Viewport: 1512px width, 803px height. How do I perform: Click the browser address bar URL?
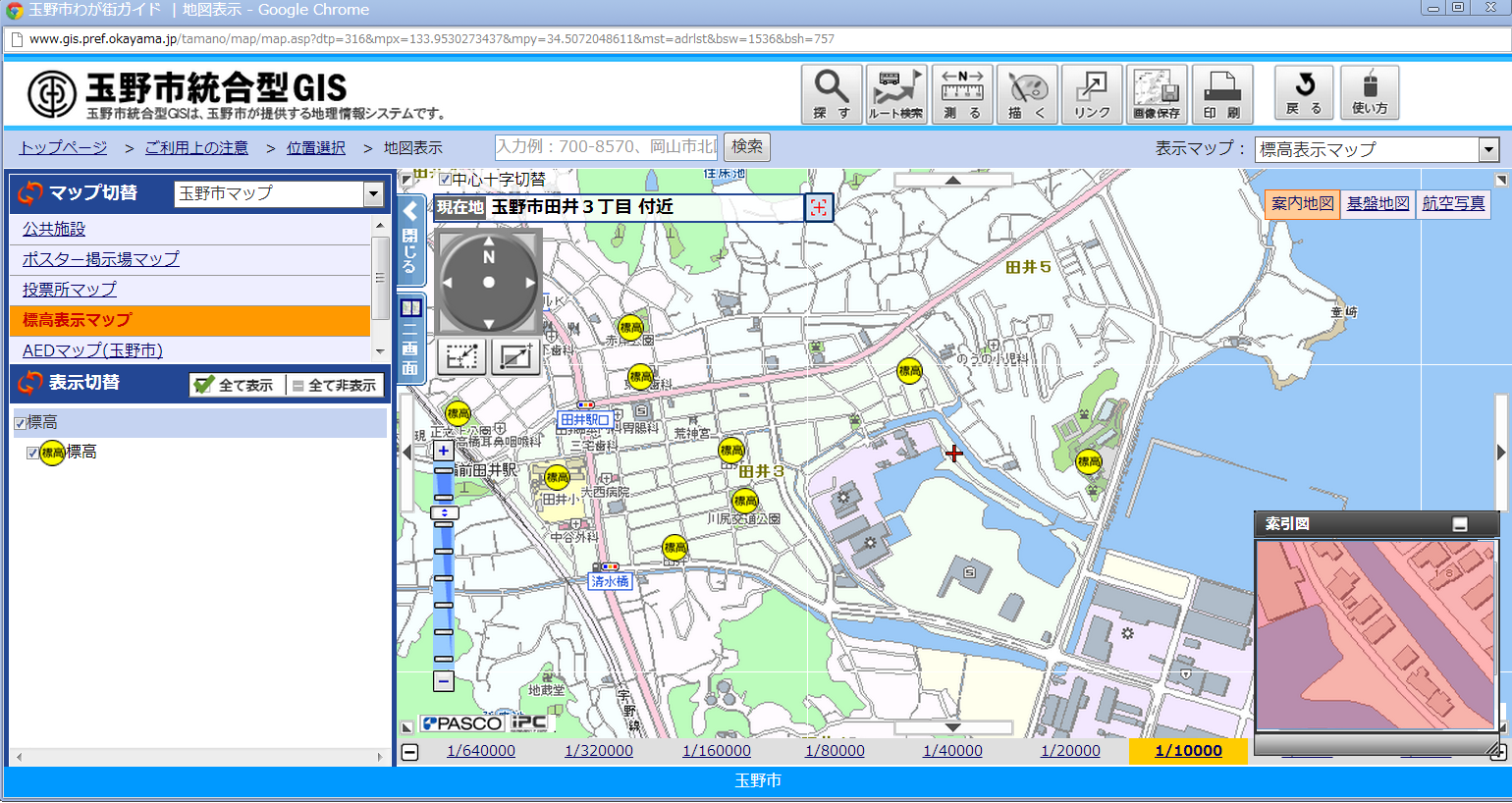click(x=432, y=39)
